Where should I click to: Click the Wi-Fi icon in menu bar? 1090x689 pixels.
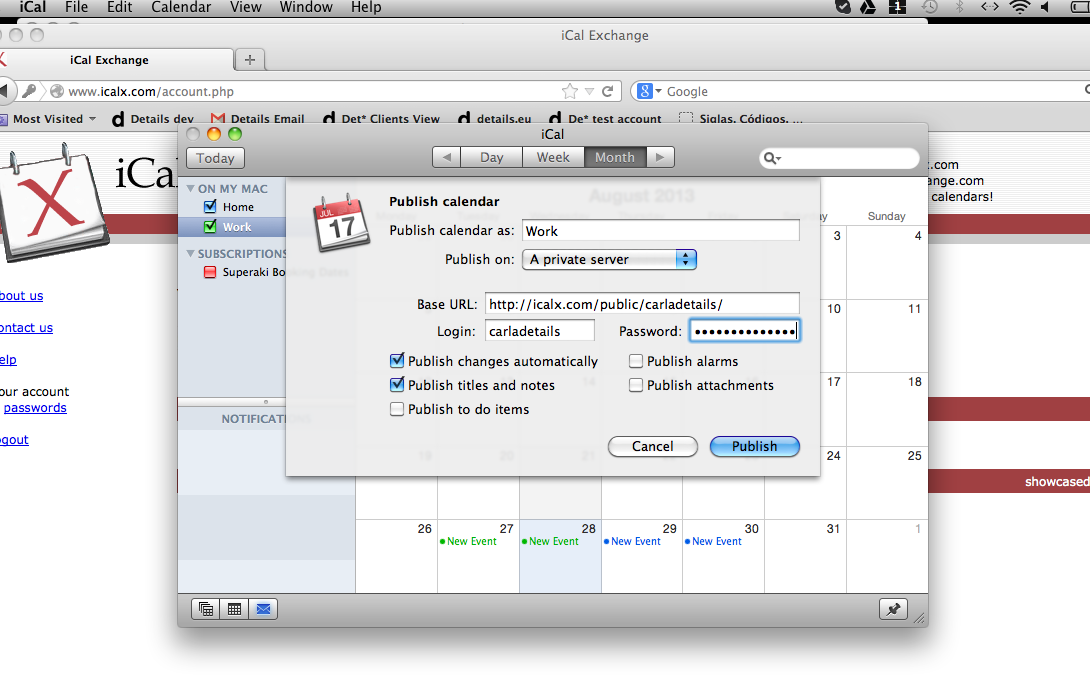click(1019, 7)
